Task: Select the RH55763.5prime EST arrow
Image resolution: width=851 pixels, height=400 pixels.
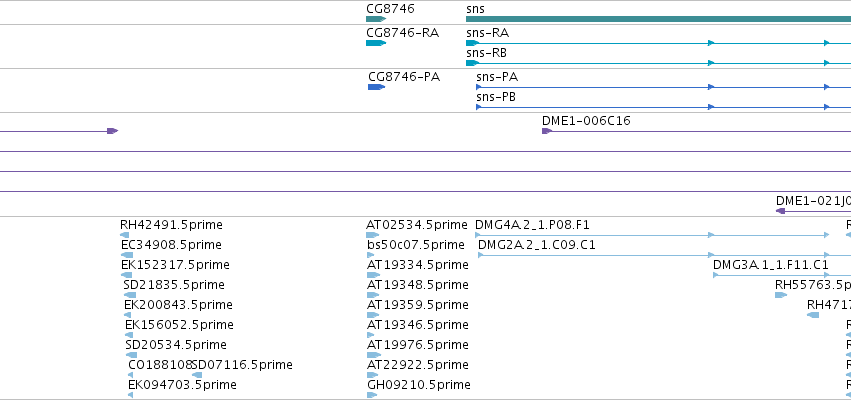Action: [x=781, y=295]
